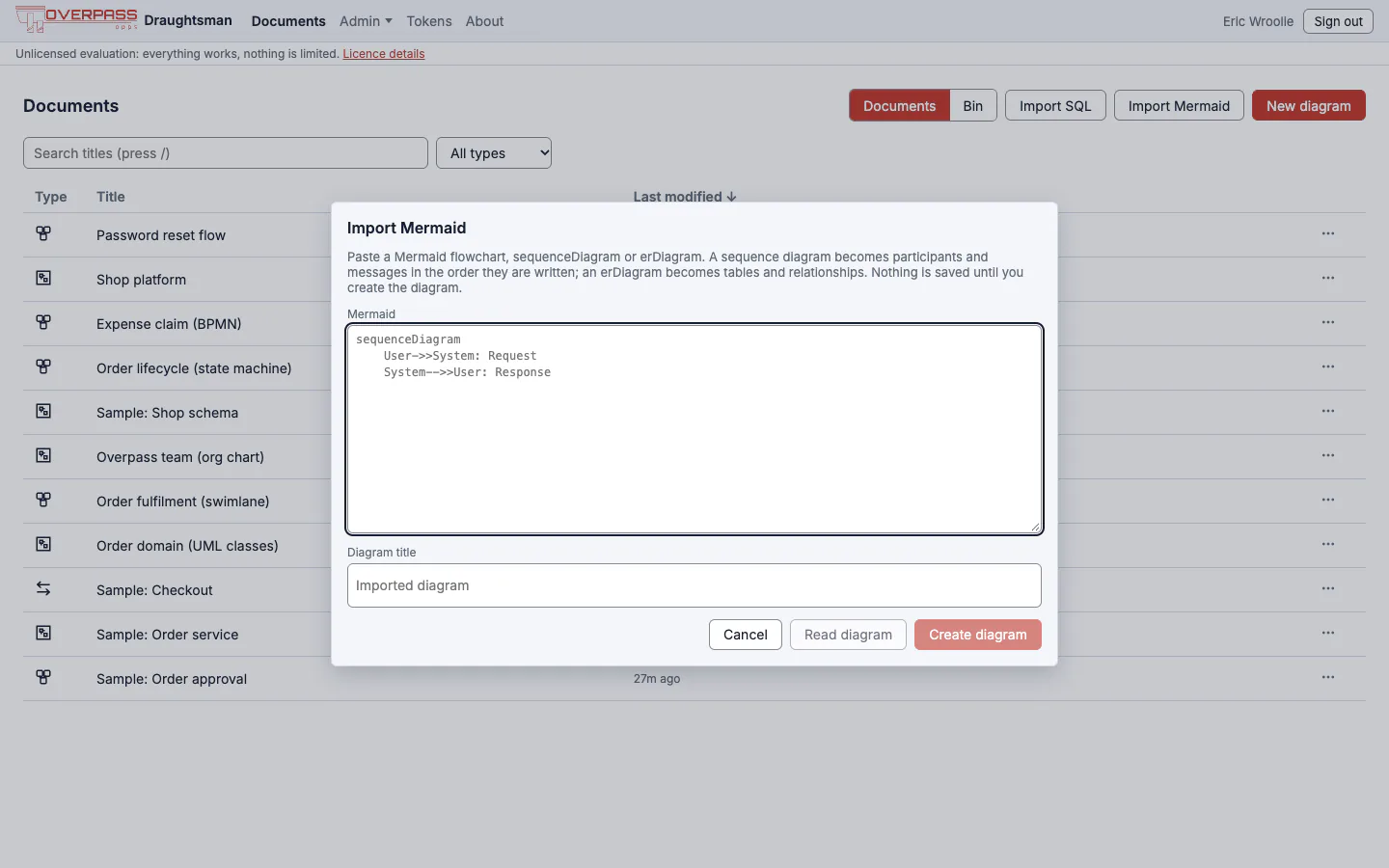Click the Search titles field
1389x868 pixels.
tap(226, 152)
